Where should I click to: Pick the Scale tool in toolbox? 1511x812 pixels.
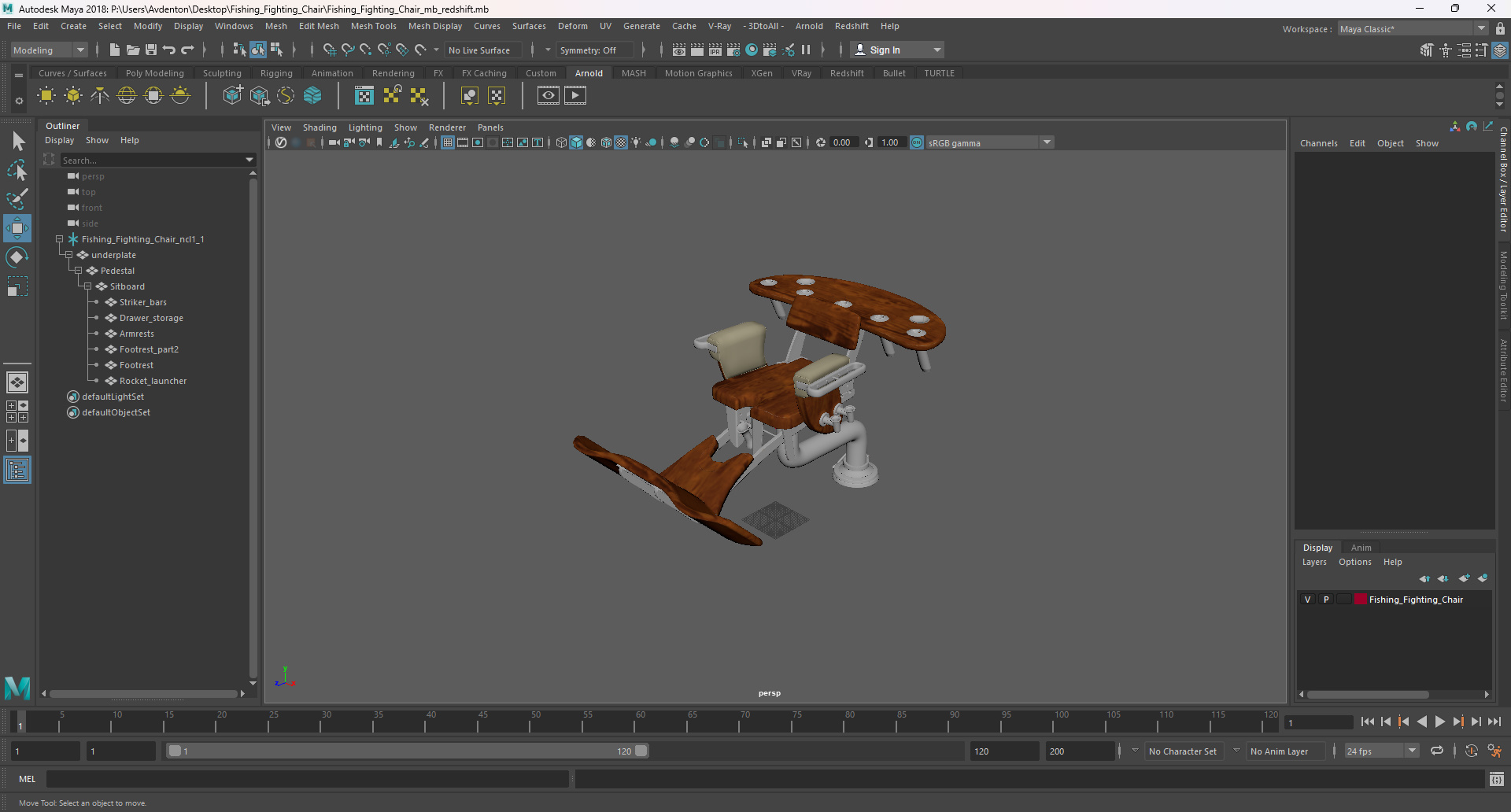(x=17, y=286)
